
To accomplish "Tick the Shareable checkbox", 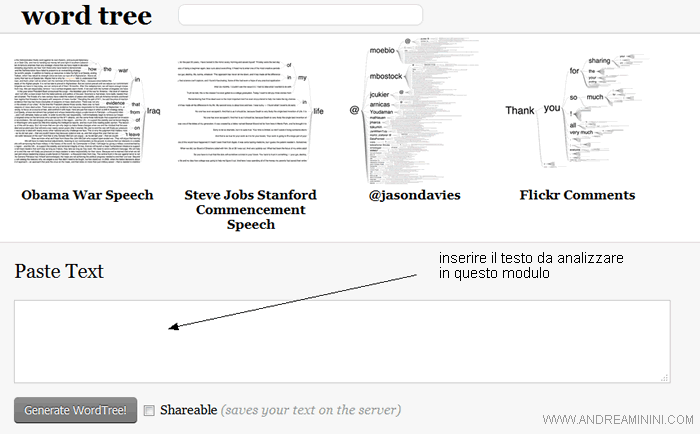I will click(149, 410).
